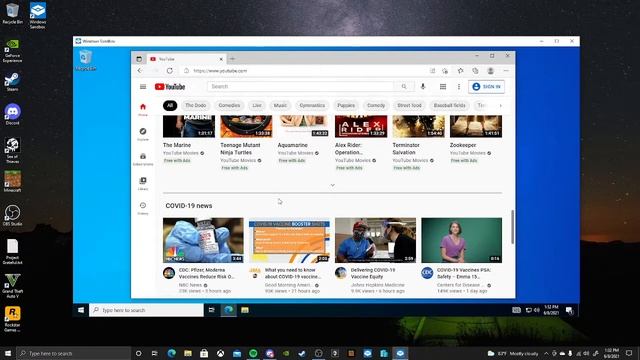Expand the movies shelf with chevron
Image resolution: width=640 pixels, height=360 pixels.
point(333,185)
